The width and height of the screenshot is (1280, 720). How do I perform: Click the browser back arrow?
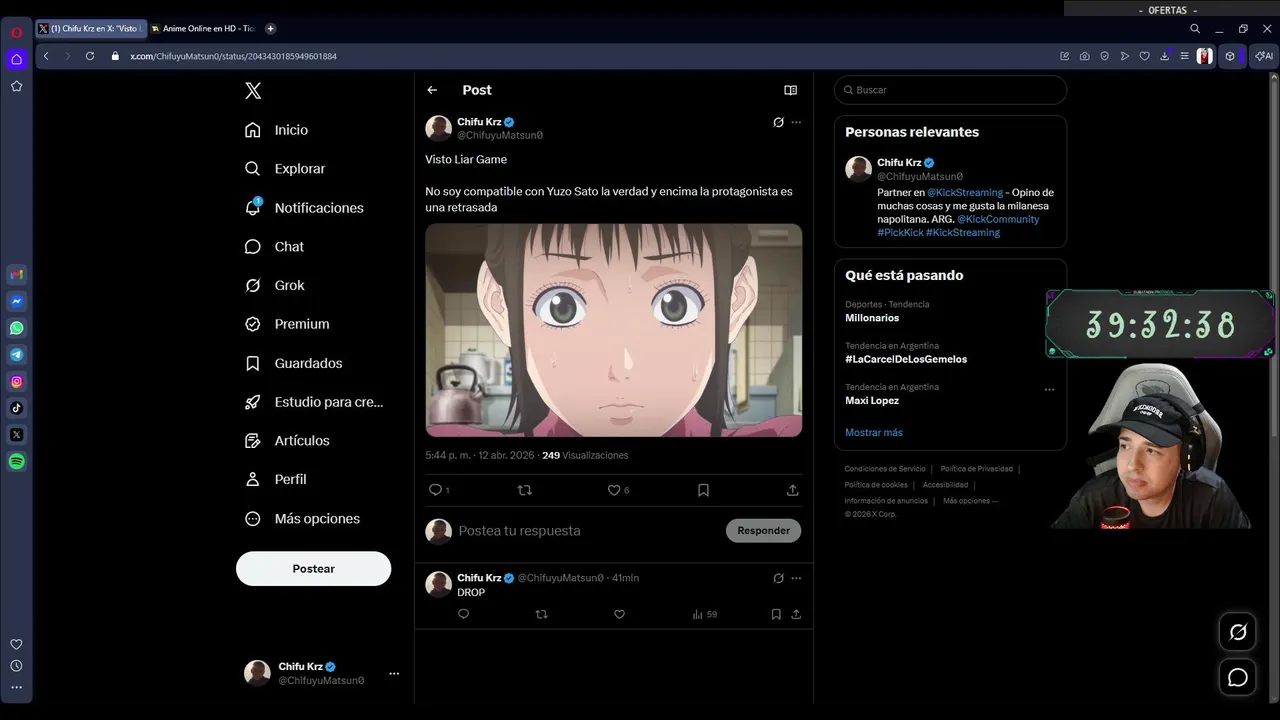pos(46,56)
